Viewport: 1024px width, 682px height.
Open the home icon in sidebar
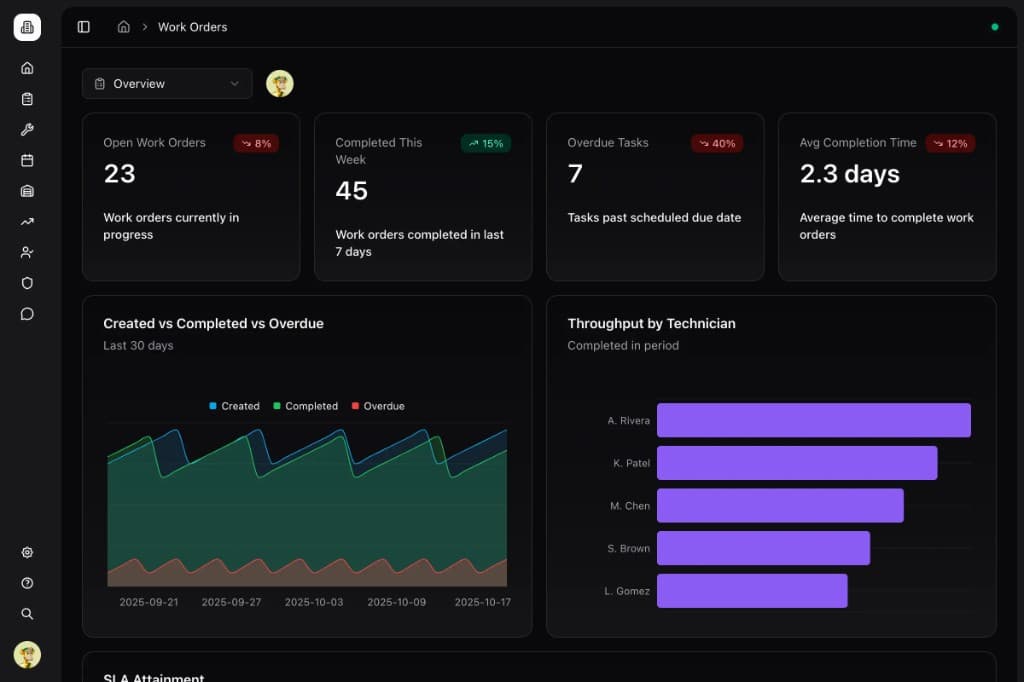coord(27,68)
